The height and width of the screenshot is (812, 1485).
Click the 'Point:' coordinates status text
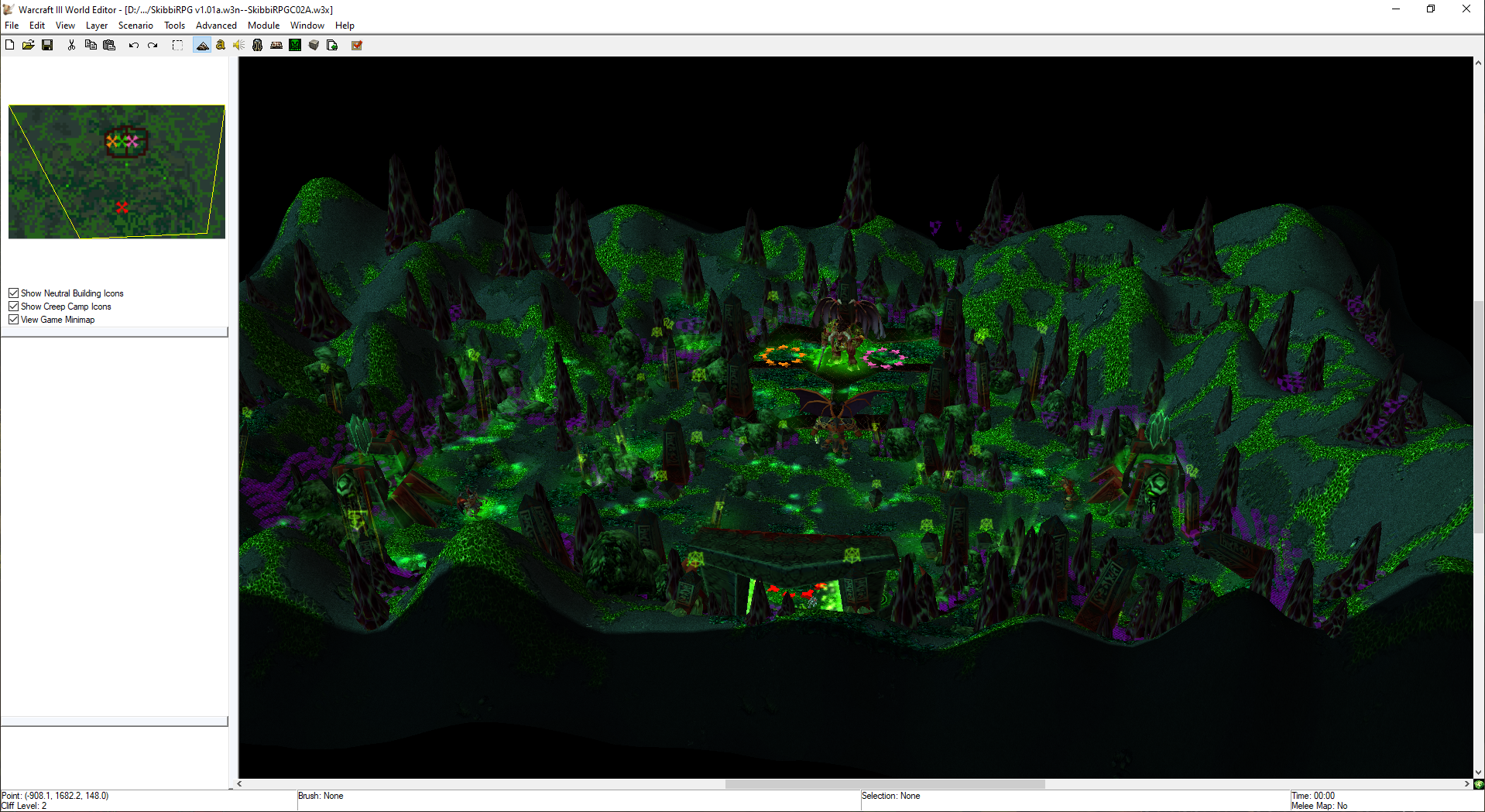[55, 796]
